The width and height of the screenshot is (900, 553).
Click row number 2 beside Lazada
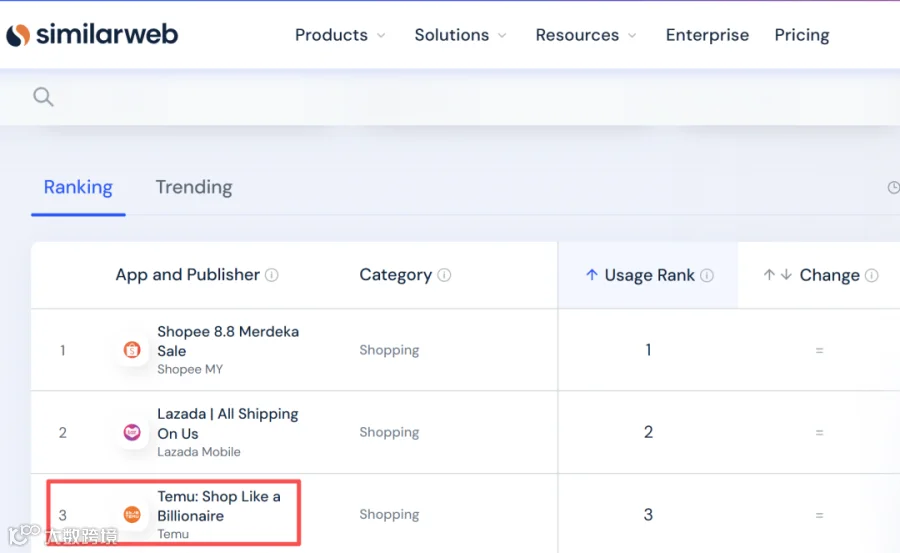(63, 432)
